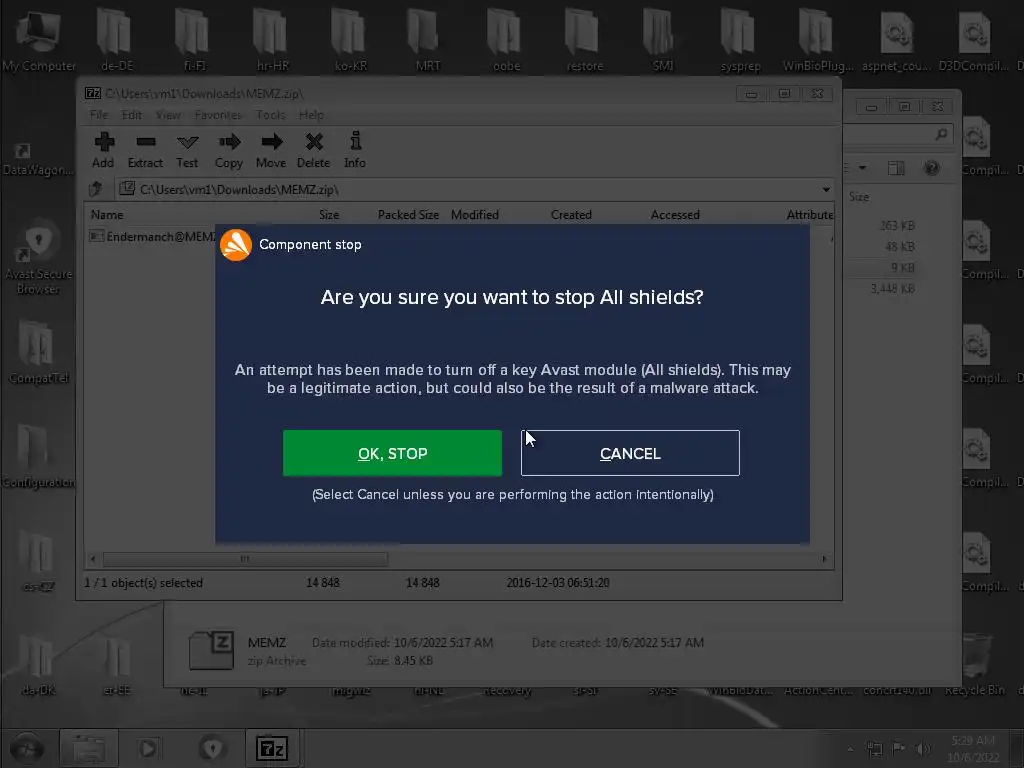Click the Add icon in 7-Zip toolbar
1024x768 pixels.
[103, 142]
